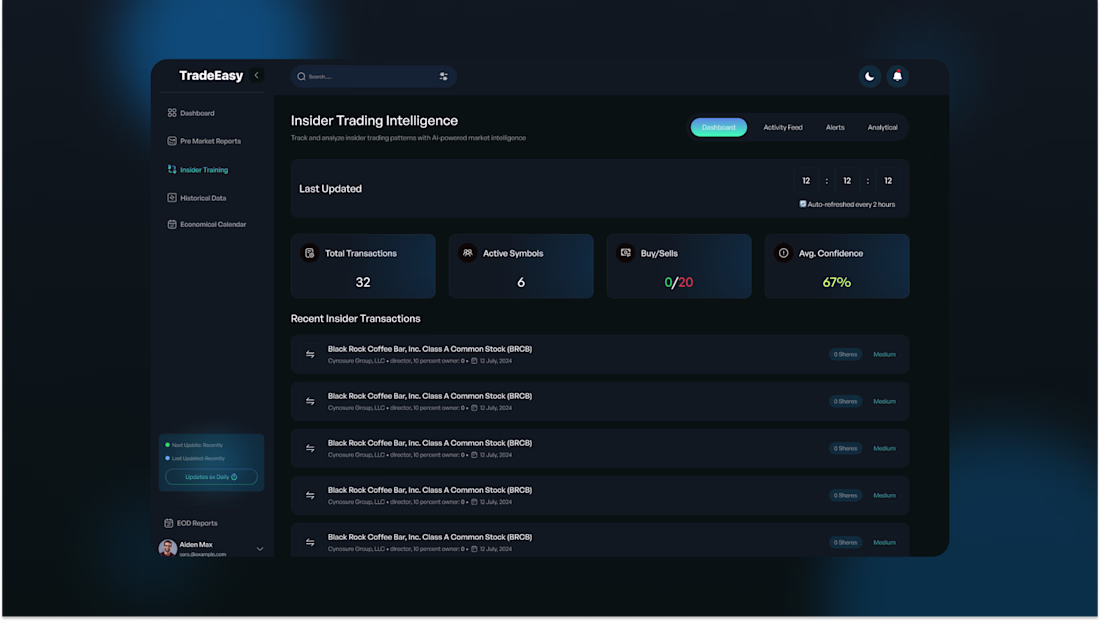1100x621 pixels.
Task: Click the Medium label in fourth transaction row
Action: pyautogui.click(x=884, y=495)
